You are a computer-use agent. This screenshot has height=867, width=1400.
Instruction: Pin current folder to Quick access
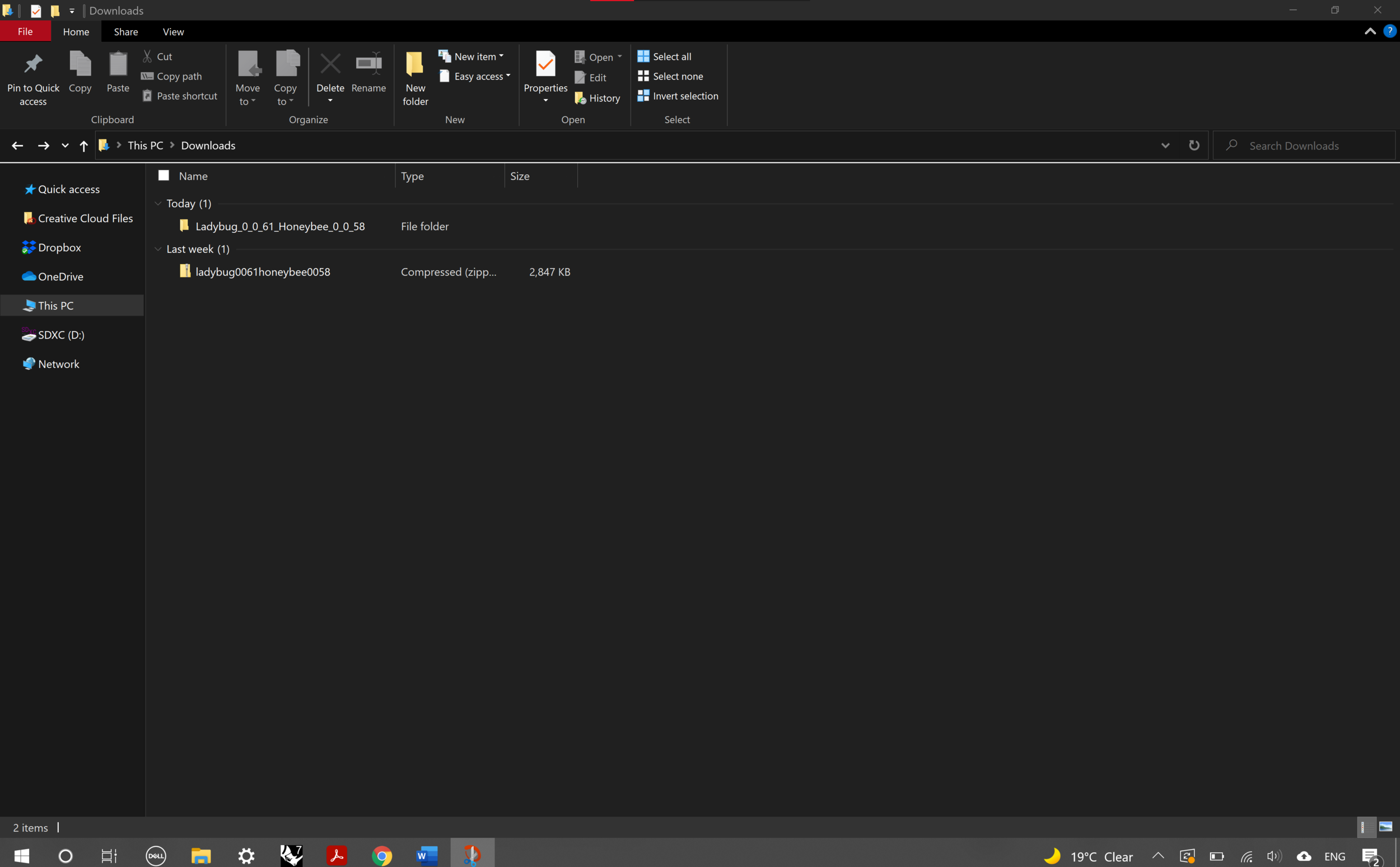(x=32, y=78)
